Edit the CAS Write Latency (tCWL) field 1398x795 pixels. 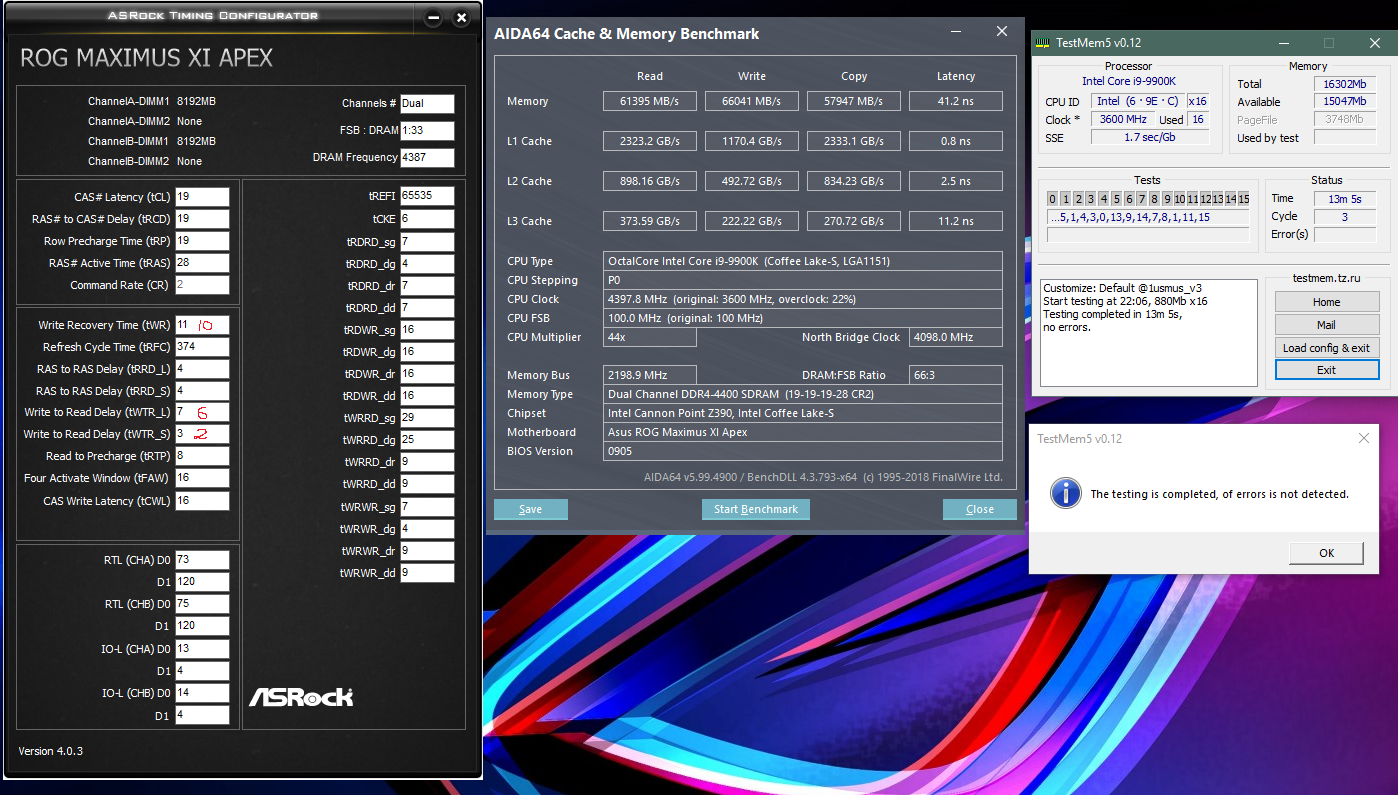coord(202,501)
